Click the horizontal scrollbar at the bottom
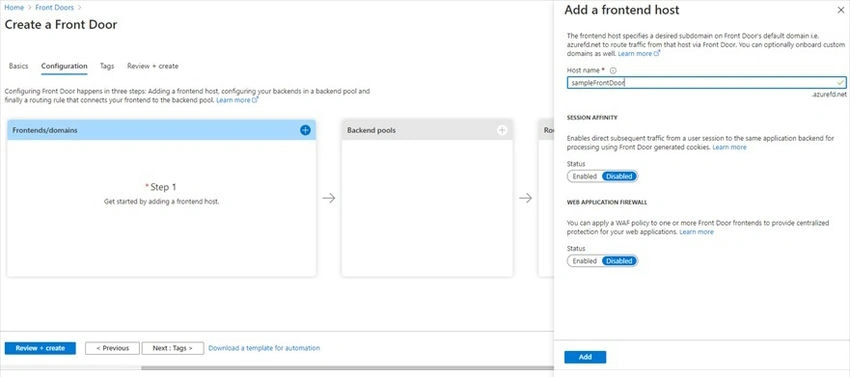The width and height of the screenshot is (850, 377). 347,368
